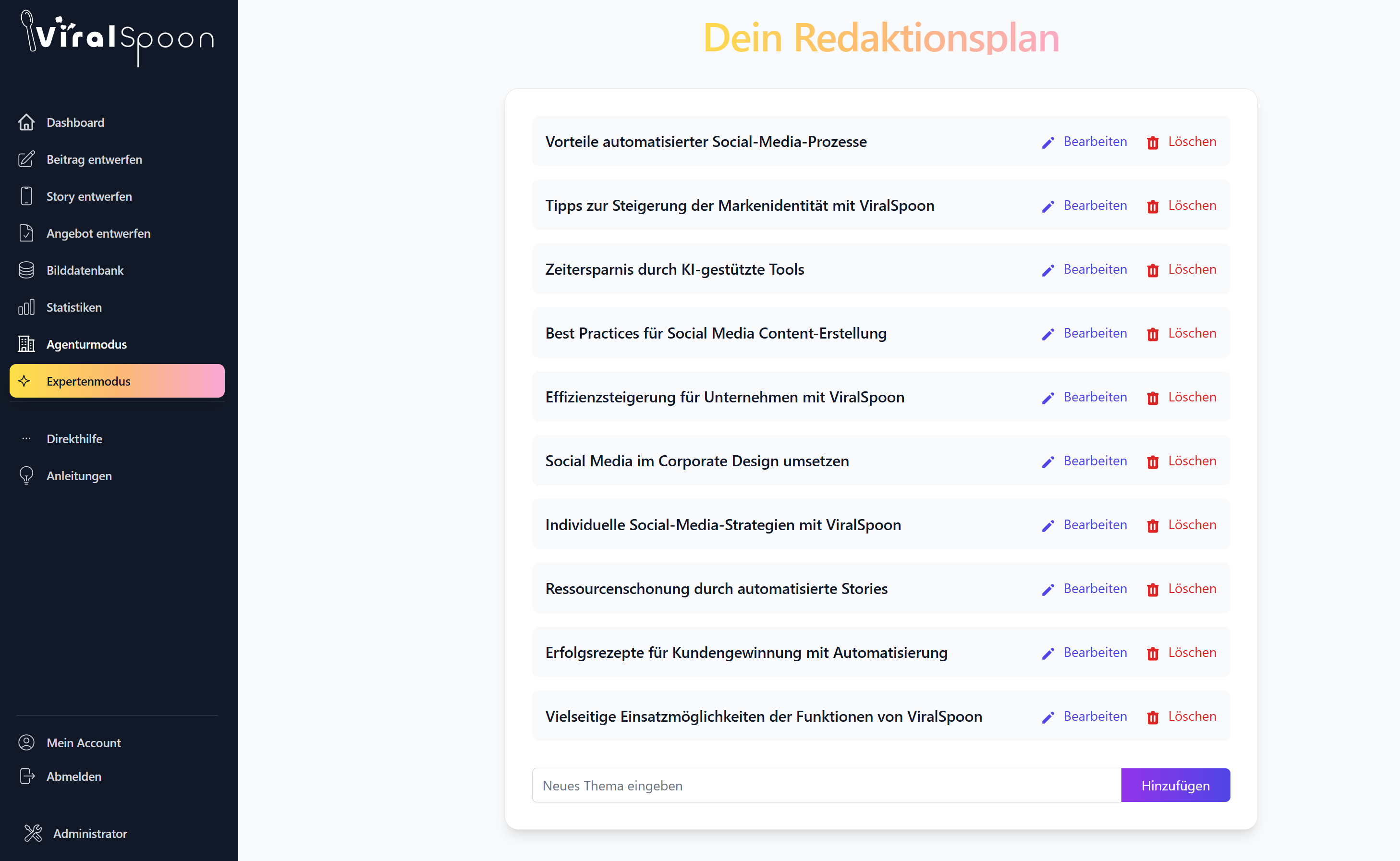Image resolution: width=1400 pixels, height=861 pixels.
Task: Go to Beitrag entwerfen
Action: point(117,159)
